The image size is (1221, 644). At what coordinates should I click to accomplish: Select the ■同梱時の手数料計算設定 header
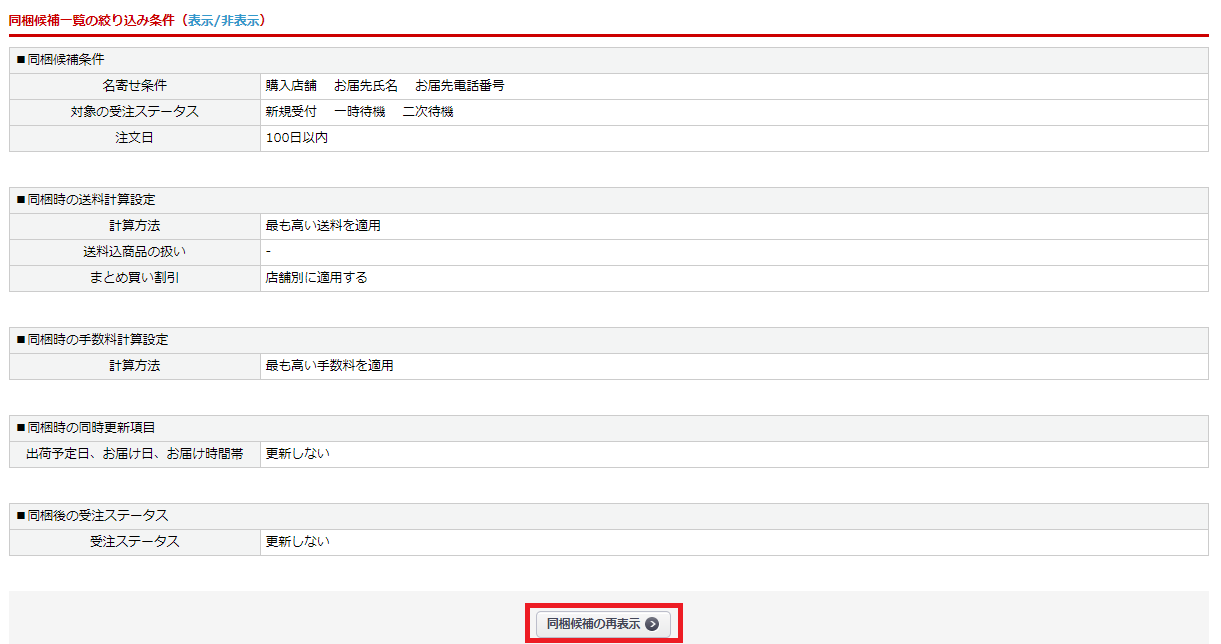pyautogui.click(x=609, y=340)
